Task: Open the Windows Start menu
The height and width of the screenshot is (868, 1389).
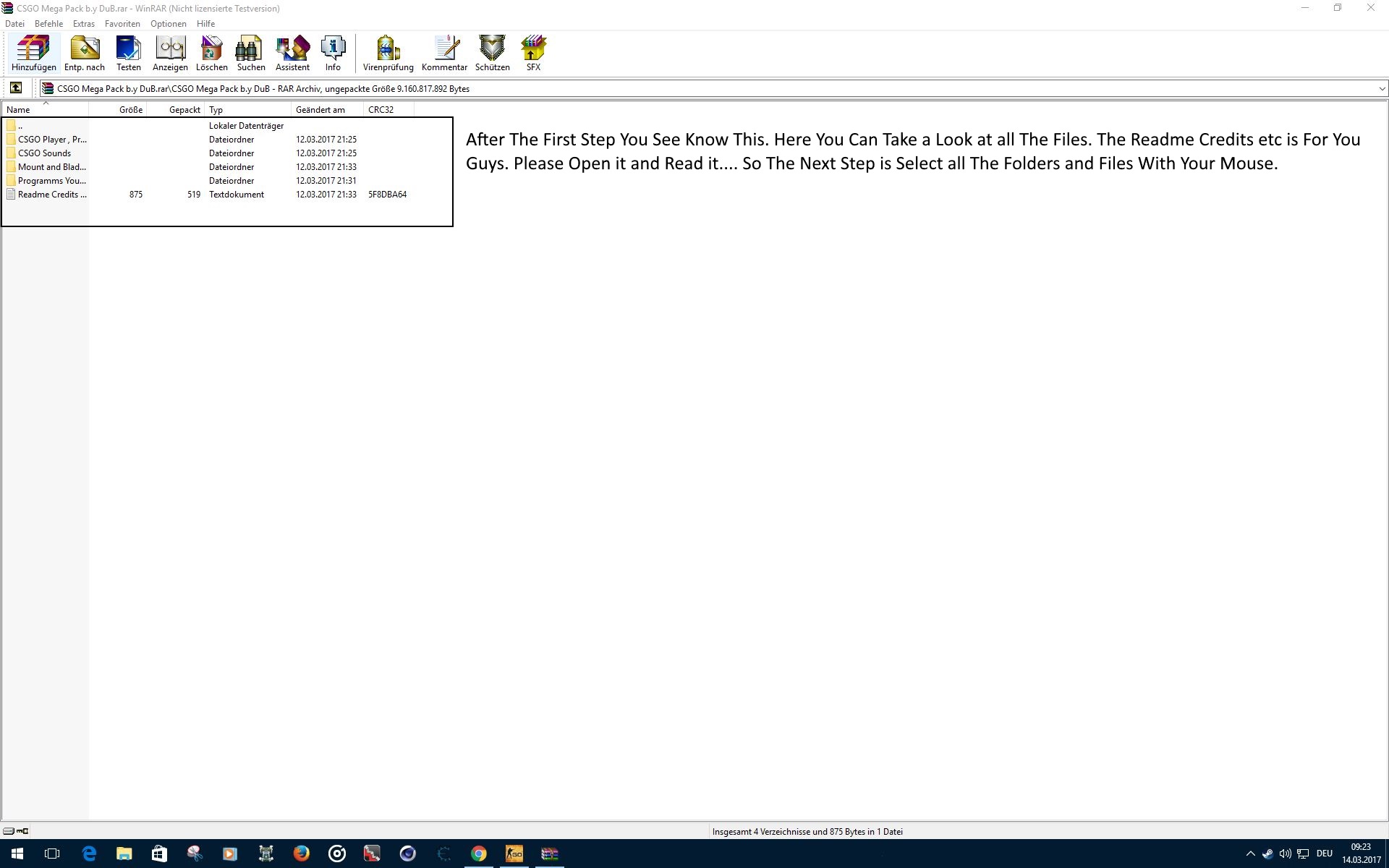Action: coord(17,854)
